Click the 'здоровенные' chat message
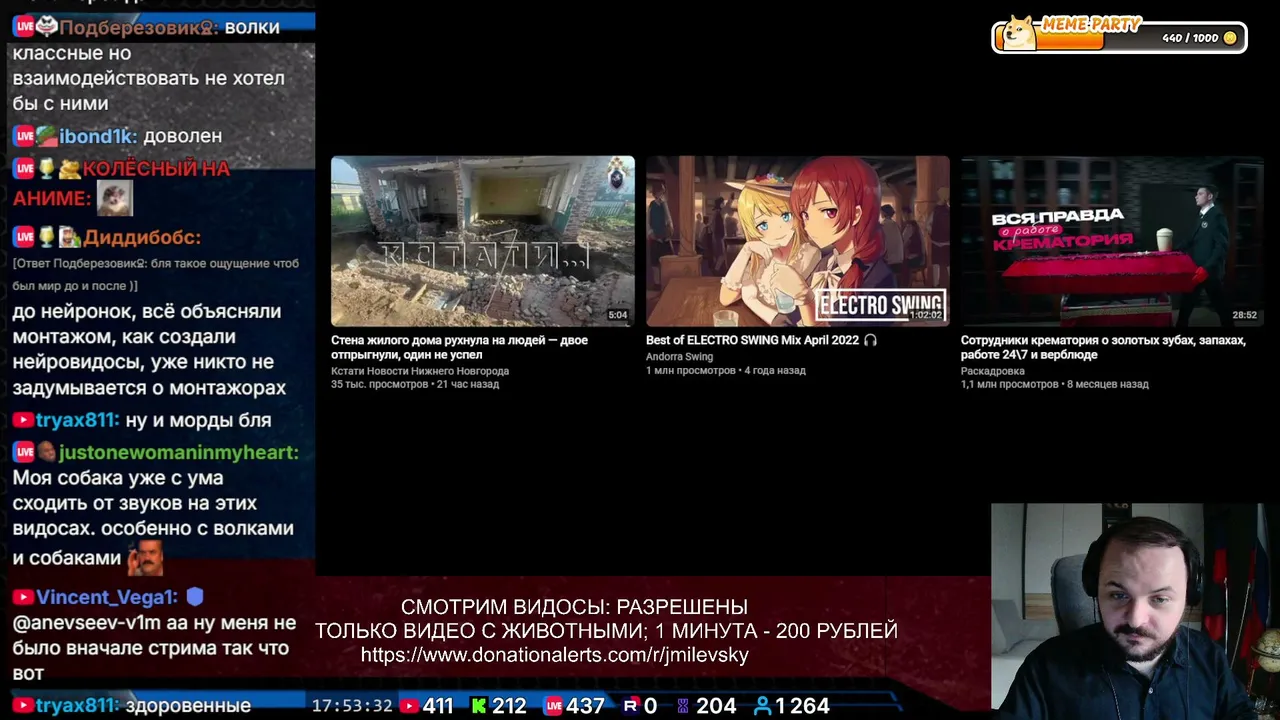This screenshot has width=1280, height=720. 188,706
